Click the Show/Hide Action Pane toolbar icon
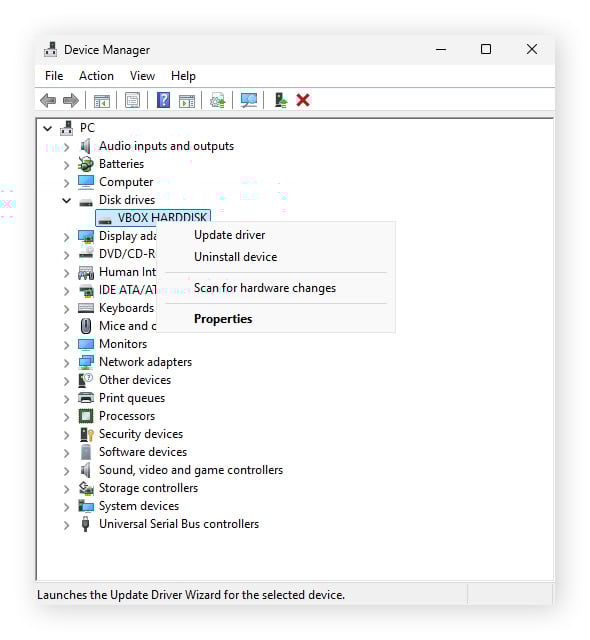 [187, 100]
